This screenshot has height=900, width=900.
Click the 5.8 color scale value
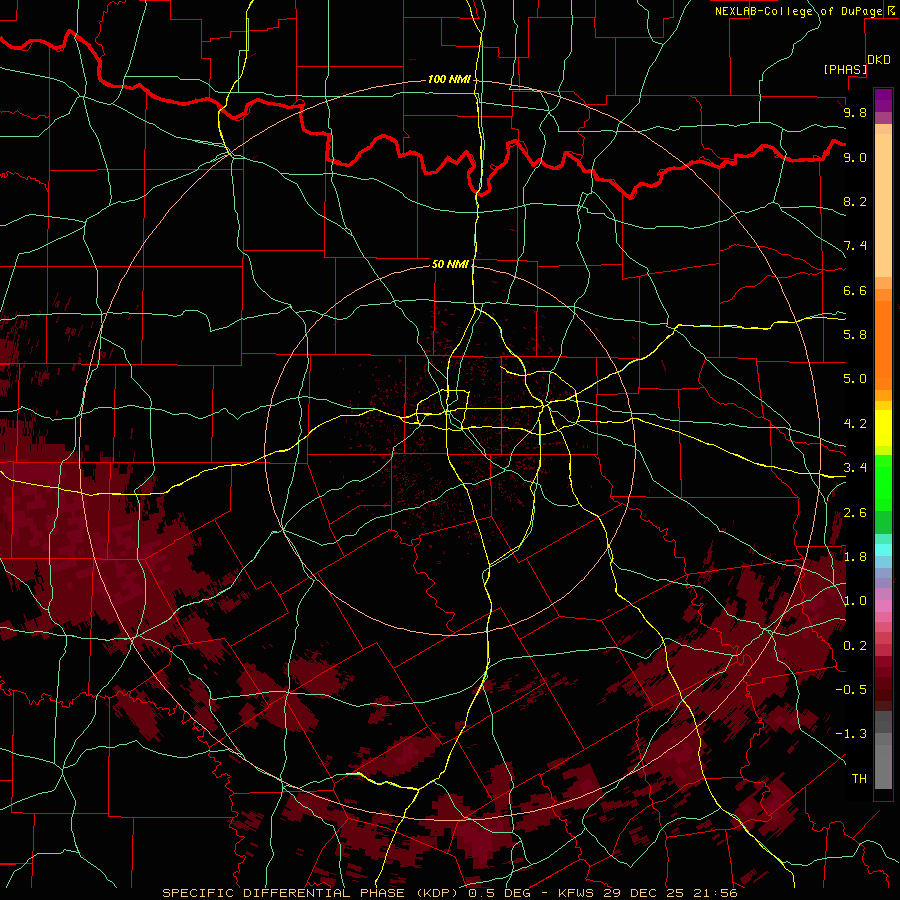click(x=855, y=335)
